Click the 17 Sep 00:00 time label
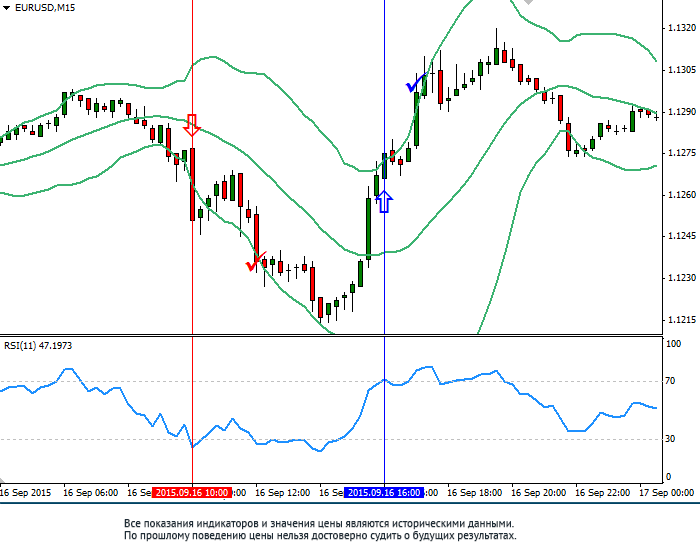This screenshot has width=700, height=552. point(667,493)
